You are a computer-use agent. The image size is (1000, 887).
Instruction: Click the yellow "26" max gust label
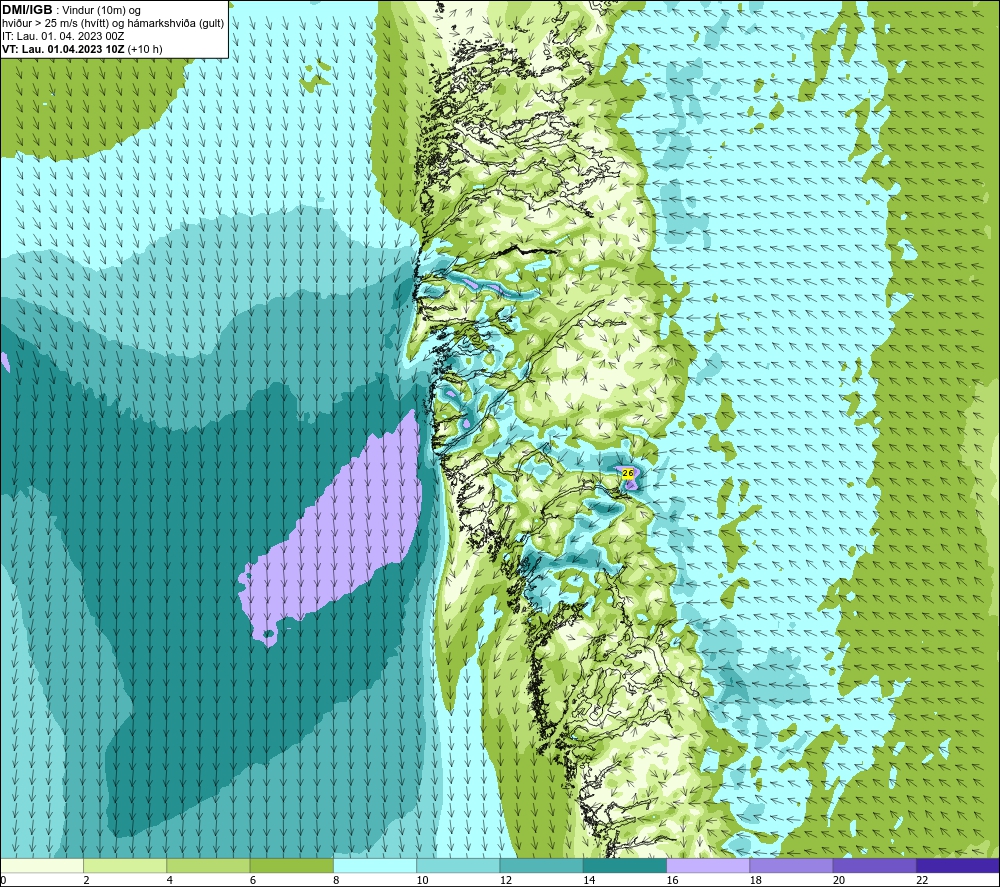pyautogui.click(x=628, y=473)
